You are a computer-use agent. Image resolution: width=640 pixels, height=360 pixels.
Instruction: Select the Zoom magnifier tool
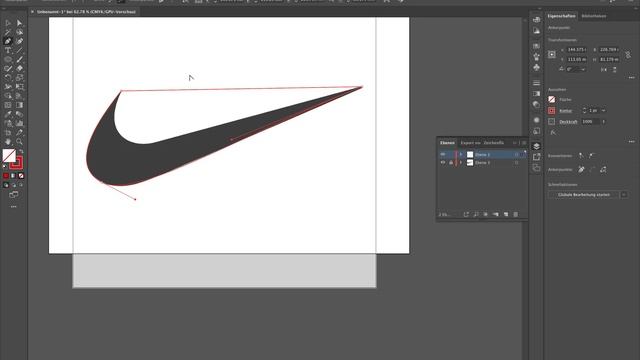point(19,142)
